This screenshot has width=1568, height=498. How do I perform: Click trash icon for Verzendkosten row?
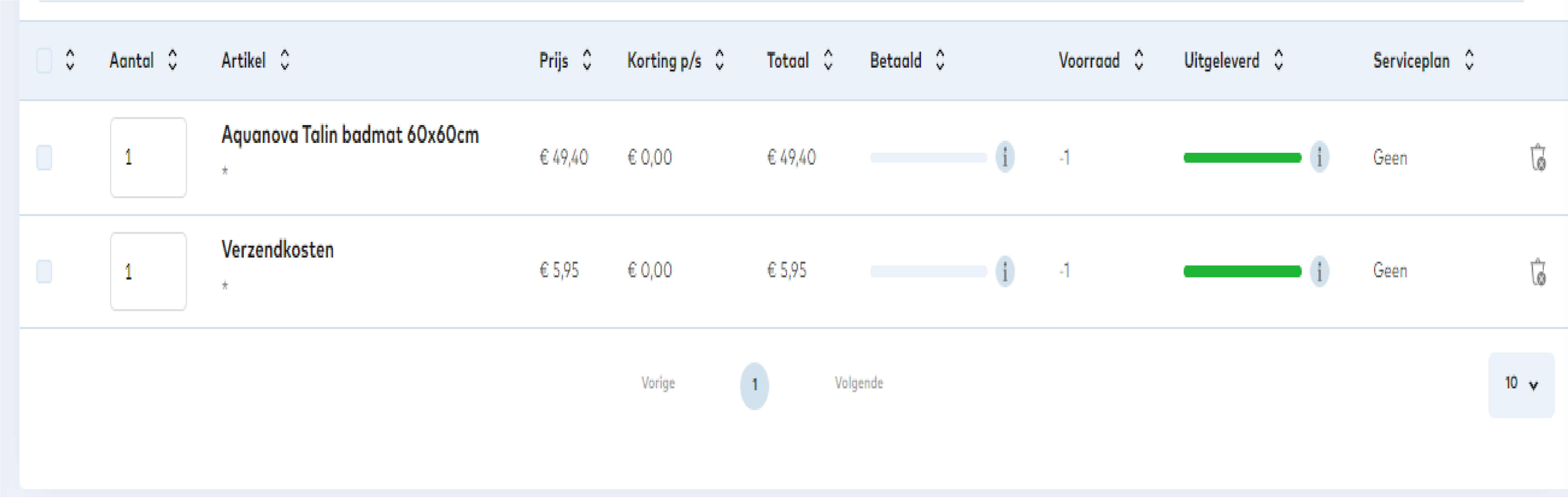[x=1537, y=272]
